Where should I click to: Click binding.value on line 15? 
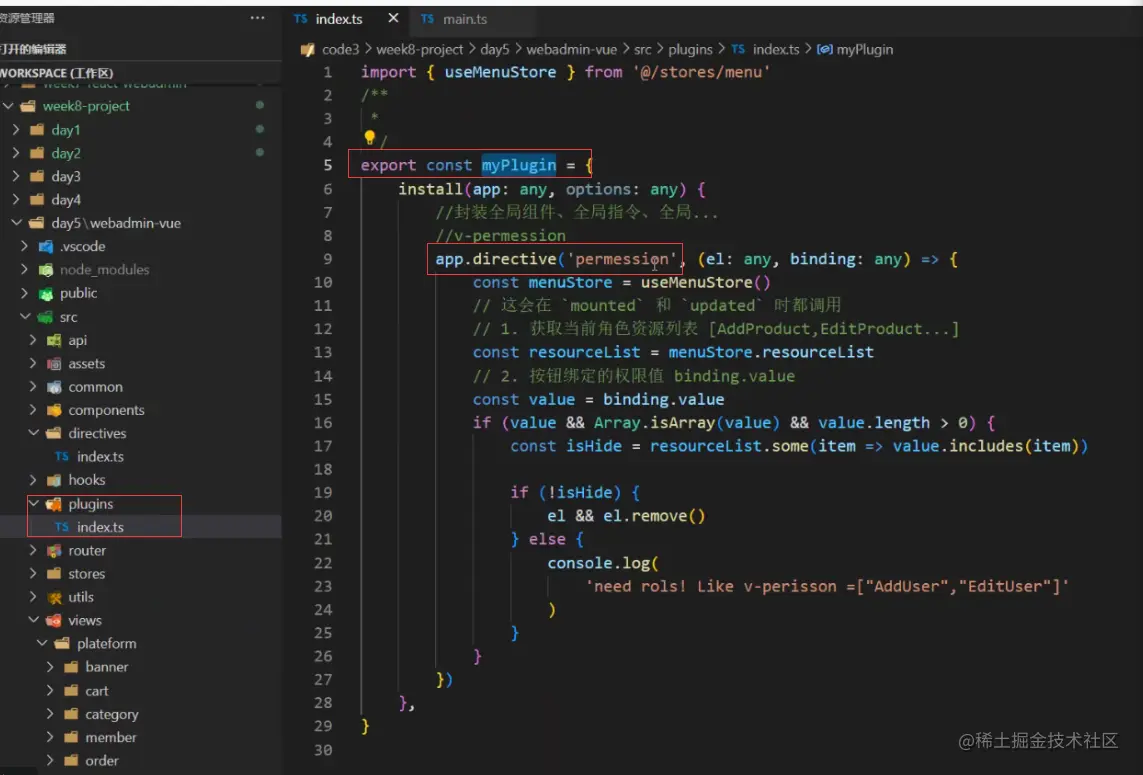click(x=663, y=400)
